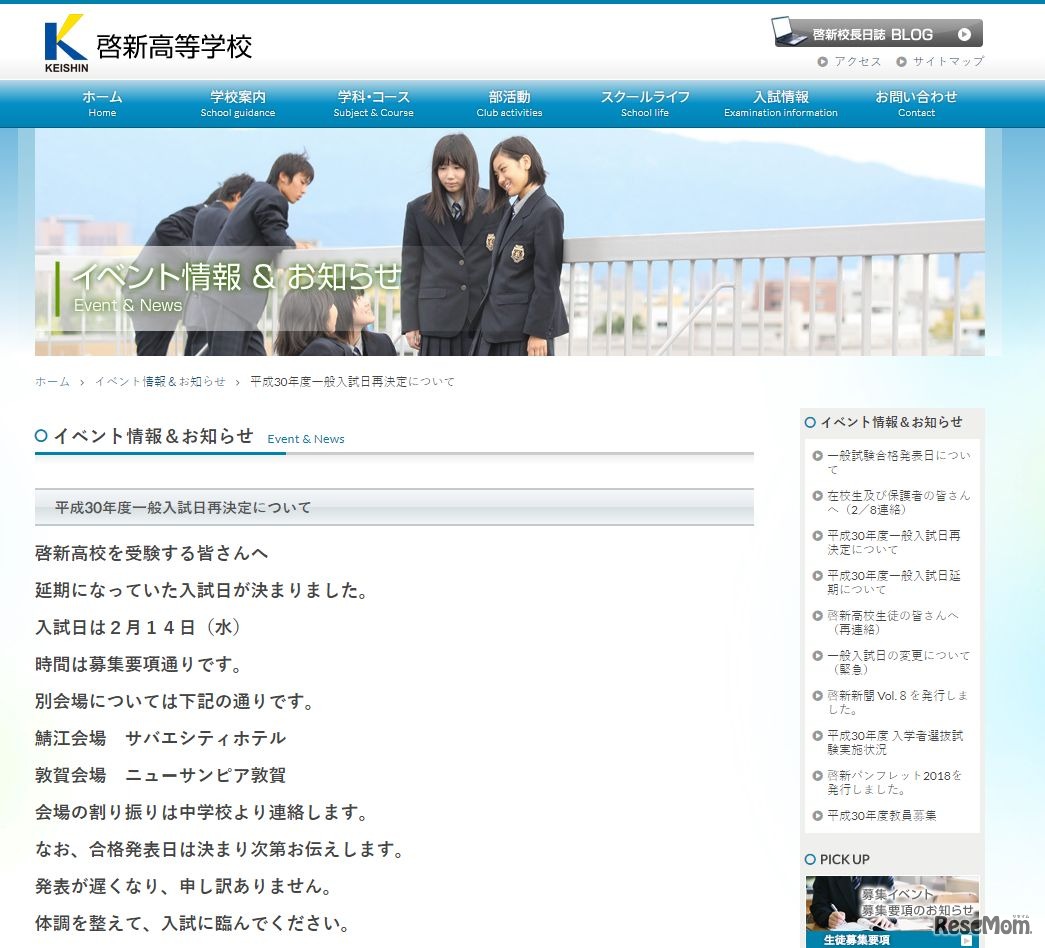Open the 入試情報 Examination information menu
1045x948 pixels.
coord(781,103)
